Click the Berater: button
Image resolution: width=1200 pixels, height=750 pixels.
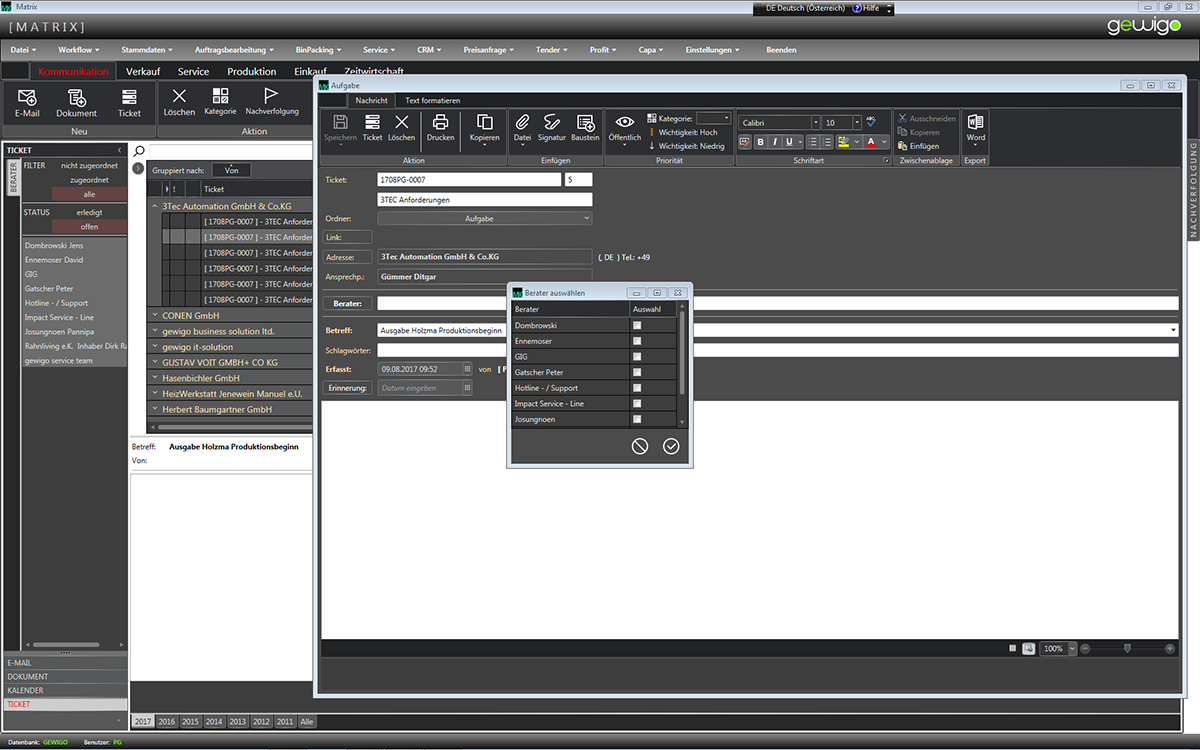click(348, 303)
